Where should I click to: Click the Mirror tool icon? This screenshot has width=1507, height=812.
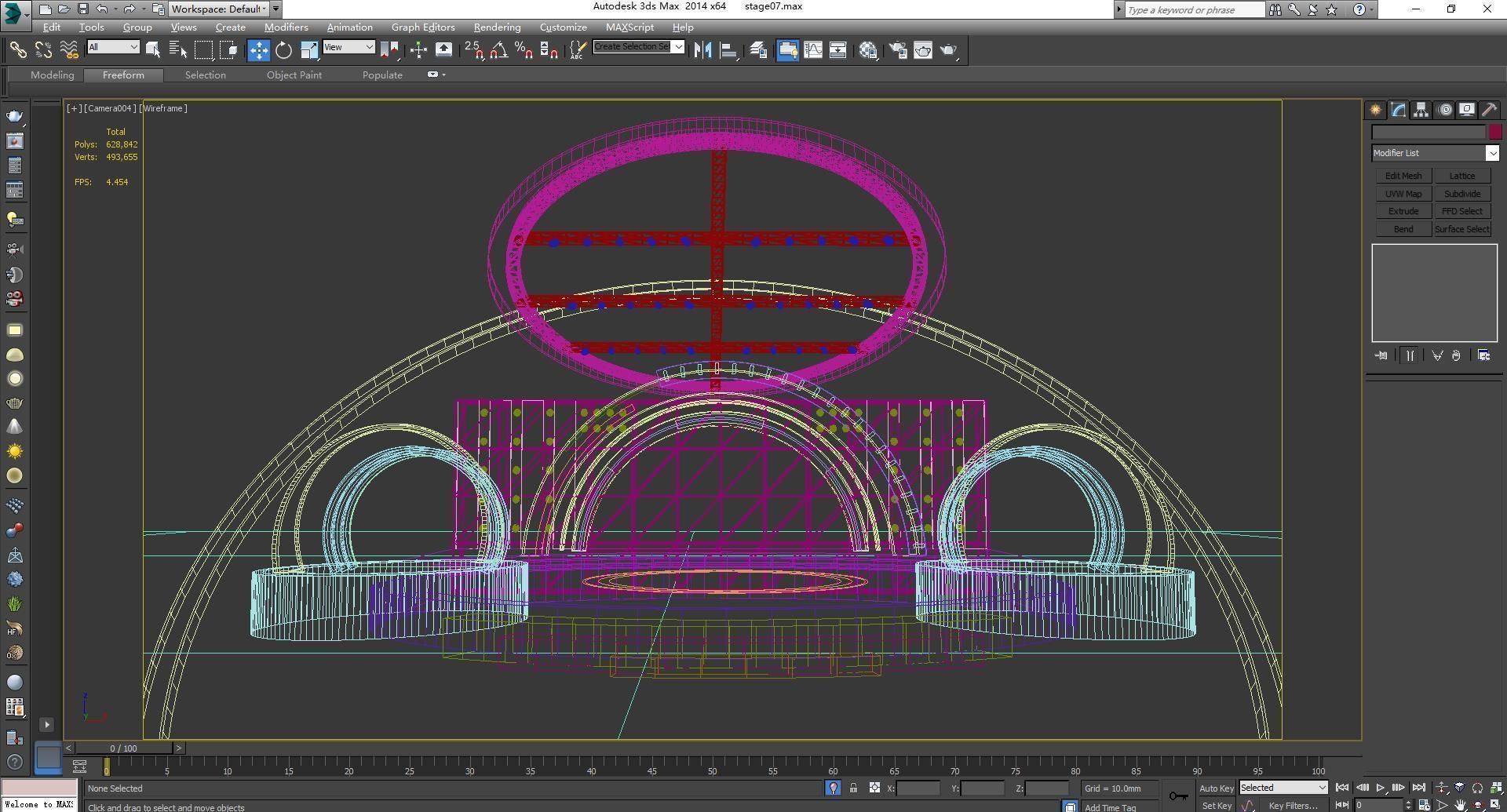[x=702, y=50]
